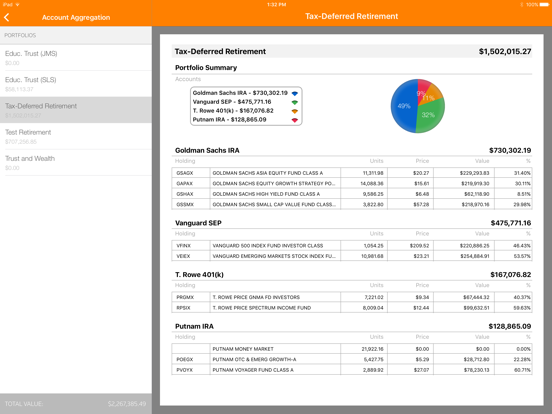Click the GAPAX ticker cell
The width and height of the screenshot is (552, 414).
pos(191,183)
